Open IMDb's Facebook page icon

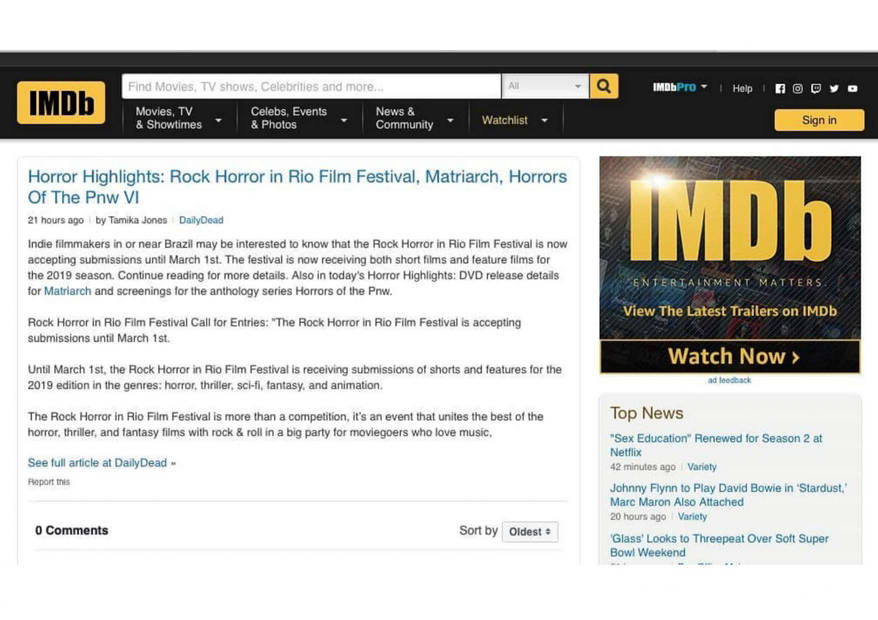pos(780,88)
